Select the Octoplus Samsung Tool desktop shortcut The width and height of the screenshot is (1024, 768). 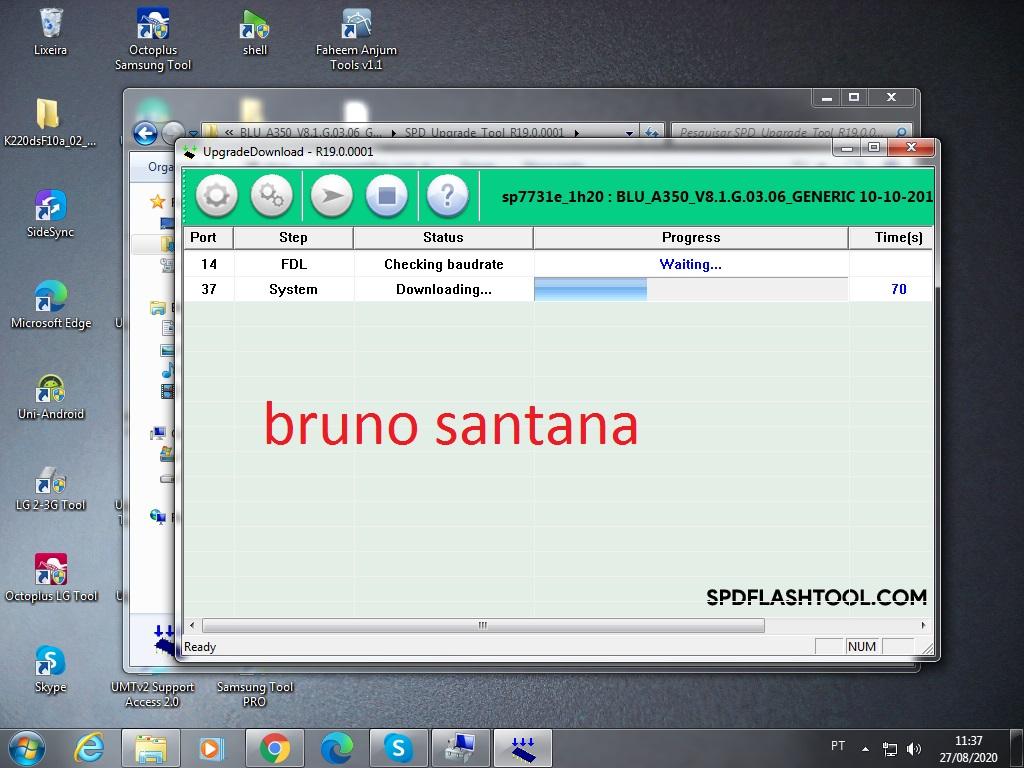tap(153, 39)
